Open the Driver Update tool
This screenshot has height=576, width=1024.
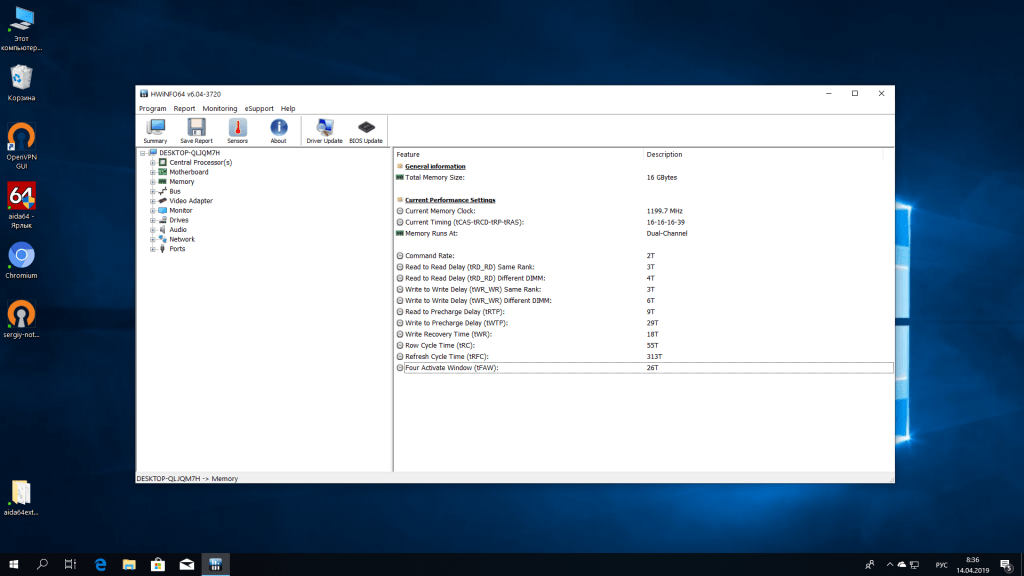[325, 131]
